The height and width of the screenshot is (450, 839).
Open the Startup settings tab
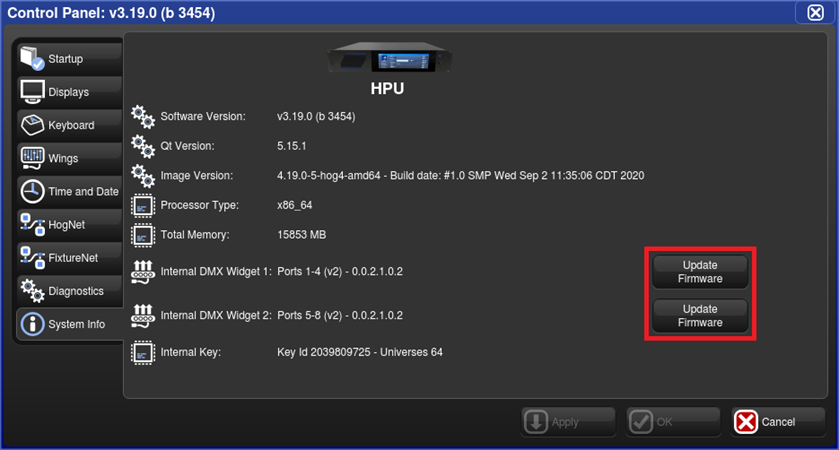70,59
